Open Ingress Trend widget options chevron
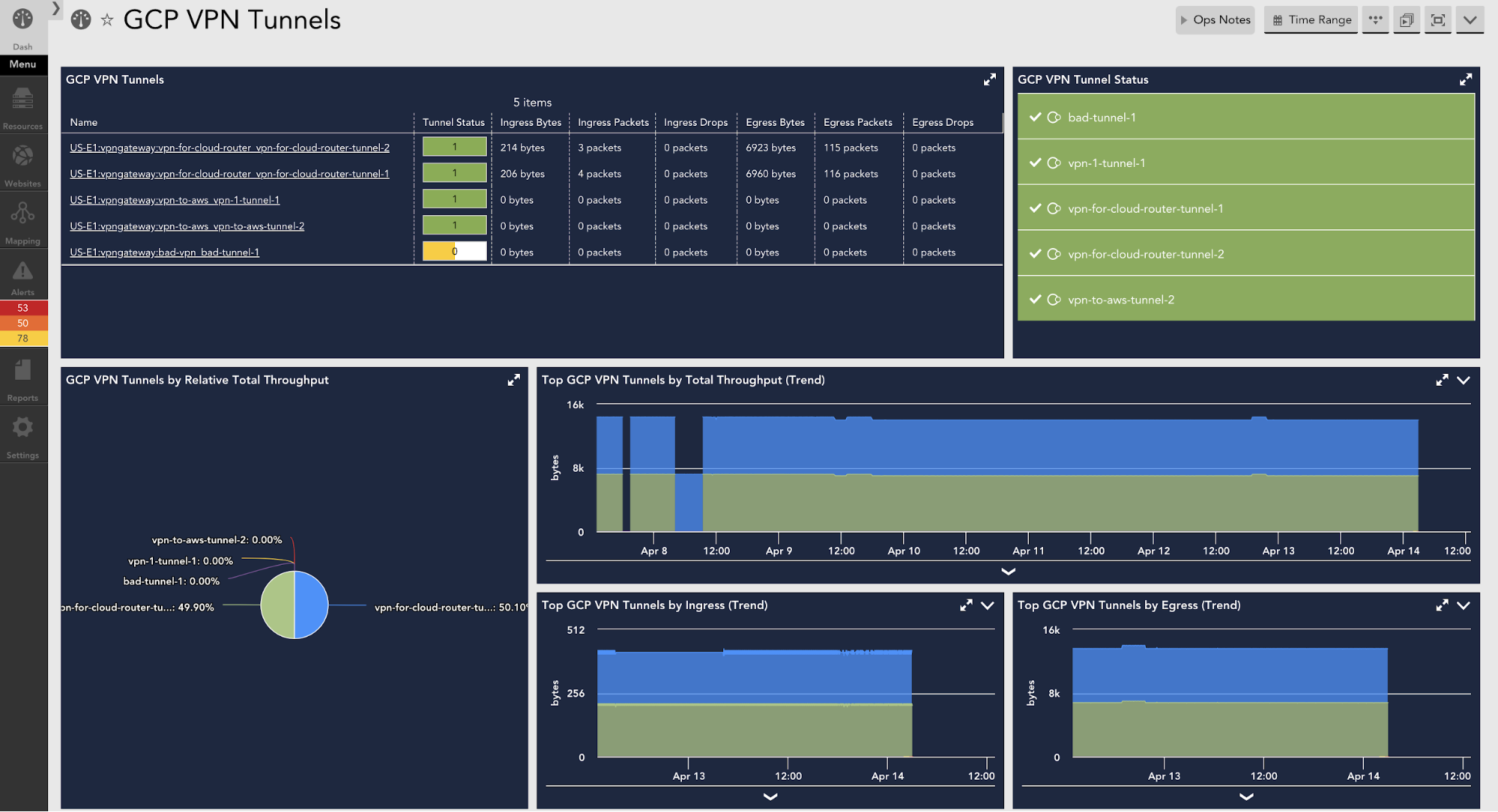The image size is (1498, 812). [988, 605]
